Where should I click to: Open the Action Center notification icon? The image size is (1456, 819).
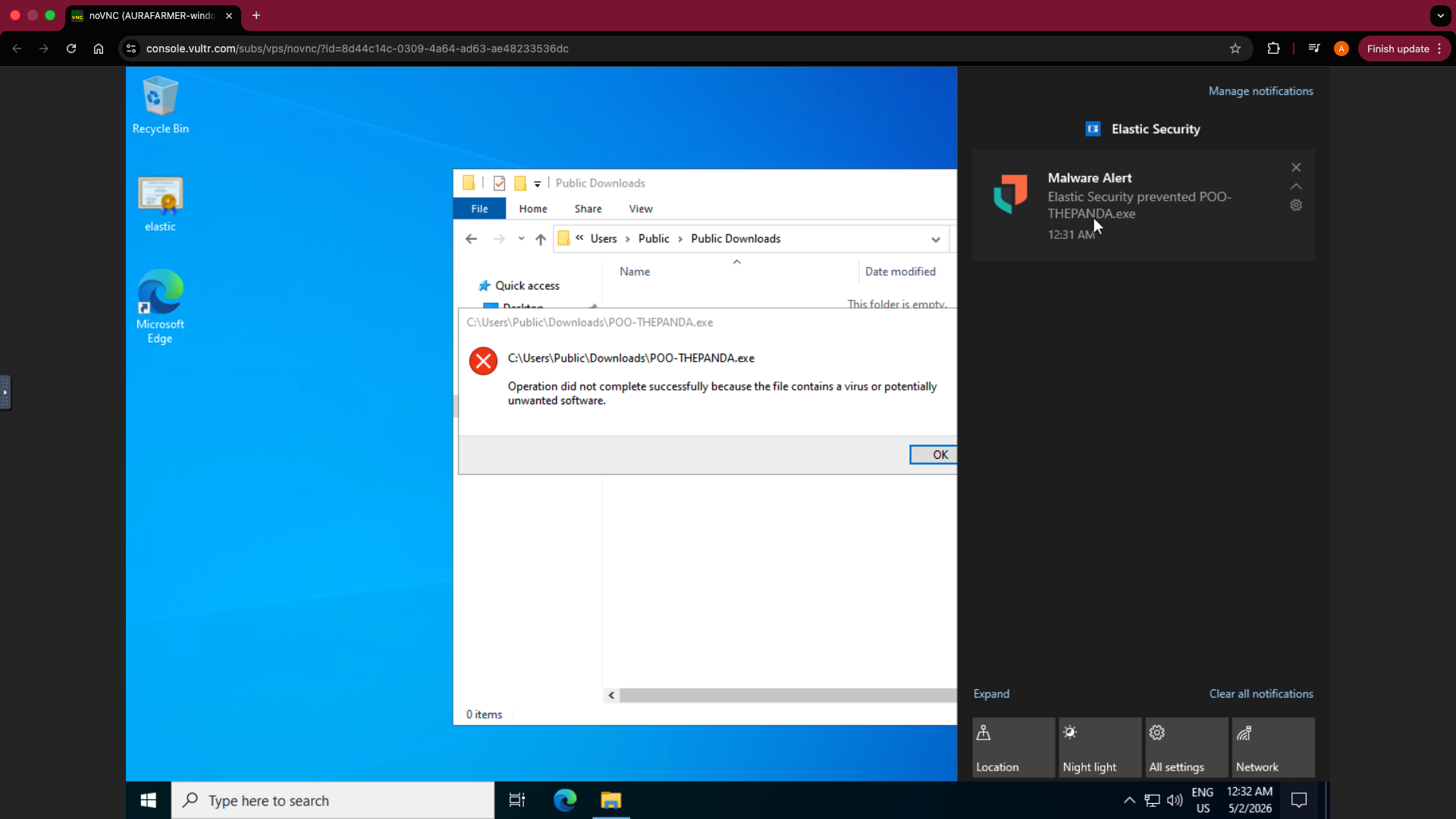pos(1299,800)
